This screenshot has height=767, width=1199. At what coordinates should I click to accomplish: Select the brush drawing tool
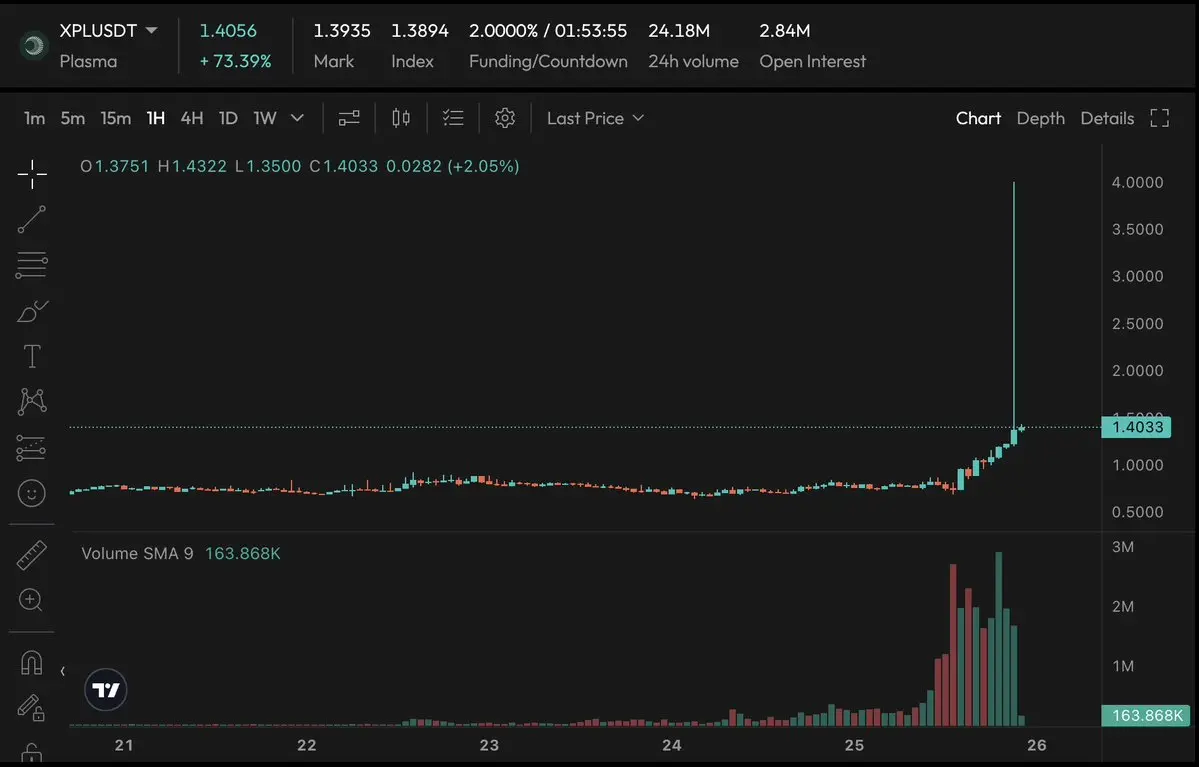[x=32, y=311]
